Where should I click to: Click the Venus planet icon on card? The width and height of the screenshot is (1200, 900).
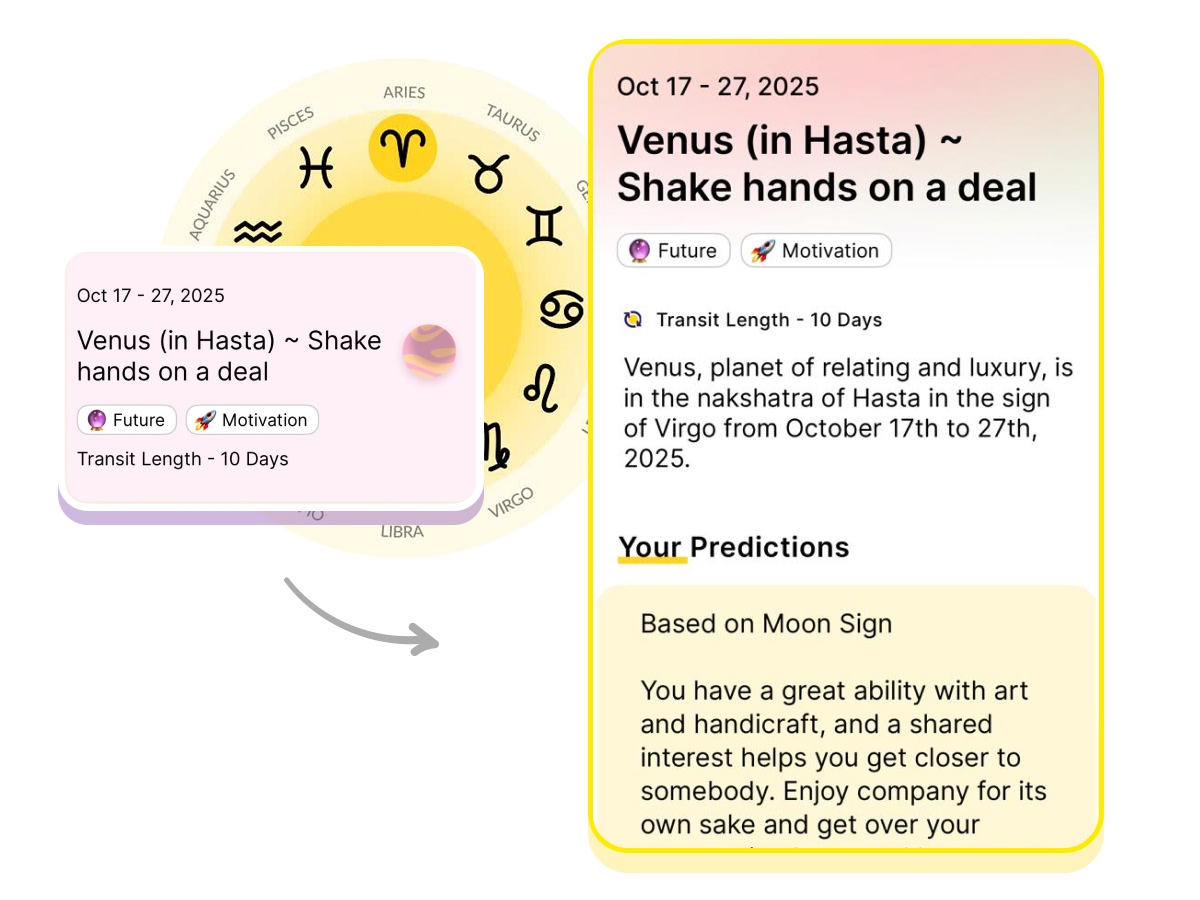[x=429, y=351]
